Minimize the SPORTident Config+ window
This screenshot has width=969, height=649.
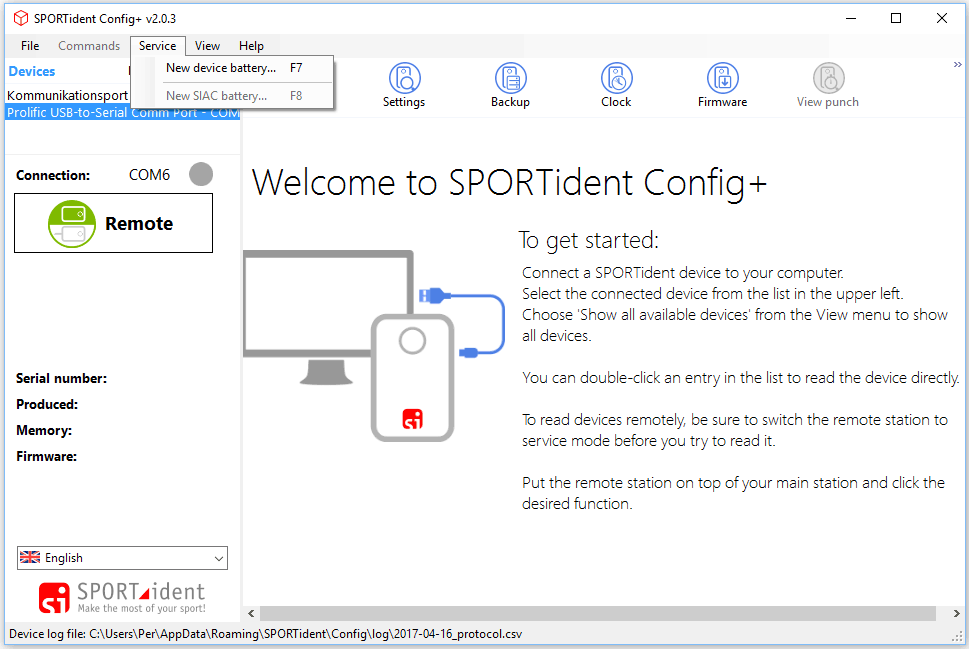[x=851, y=19]
